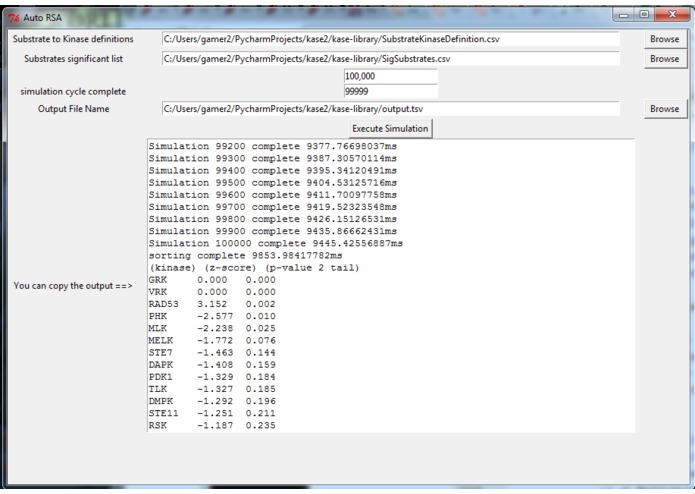Click the 'Simulation 99700 complete' log line
The width and height of the screenshot is (695, 494).
coord(273,207)
